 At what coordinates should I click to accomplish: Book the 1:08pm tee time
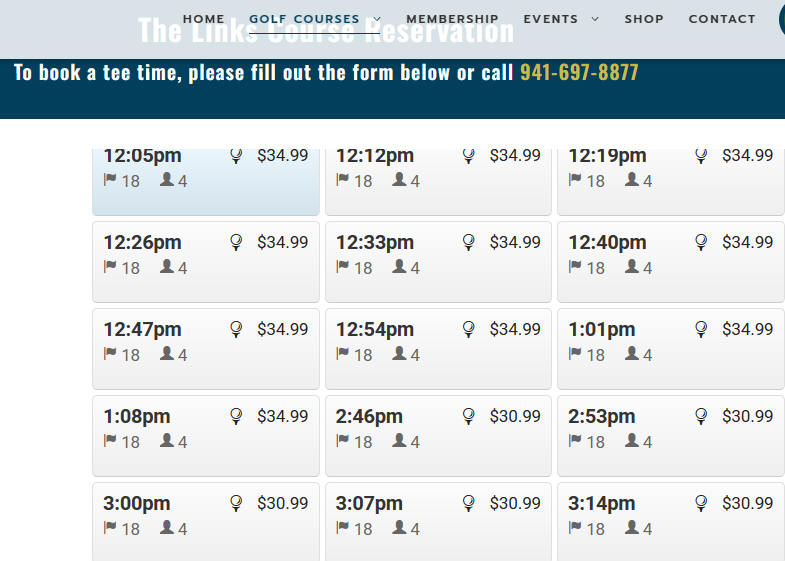206,436
